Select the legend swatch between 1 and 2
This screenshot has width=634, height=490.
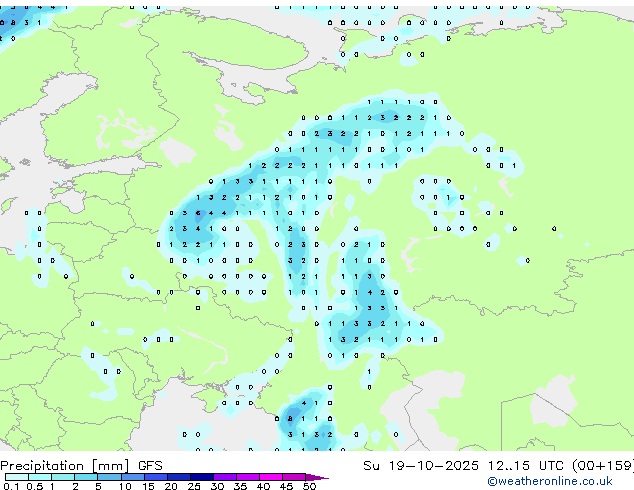coord(63,477)
